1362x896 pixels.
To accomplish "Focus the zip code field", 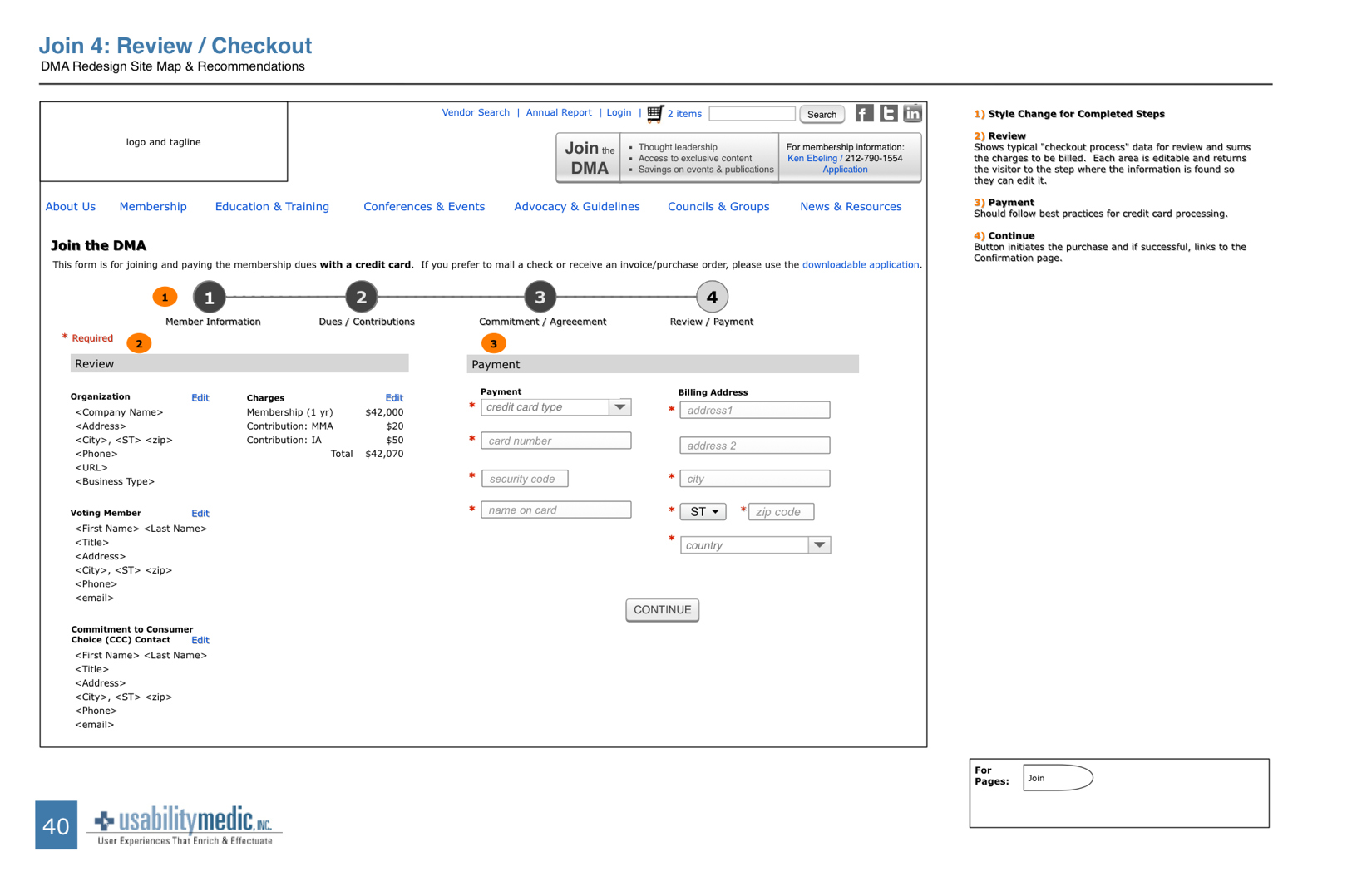I will [x=782, y=512].
